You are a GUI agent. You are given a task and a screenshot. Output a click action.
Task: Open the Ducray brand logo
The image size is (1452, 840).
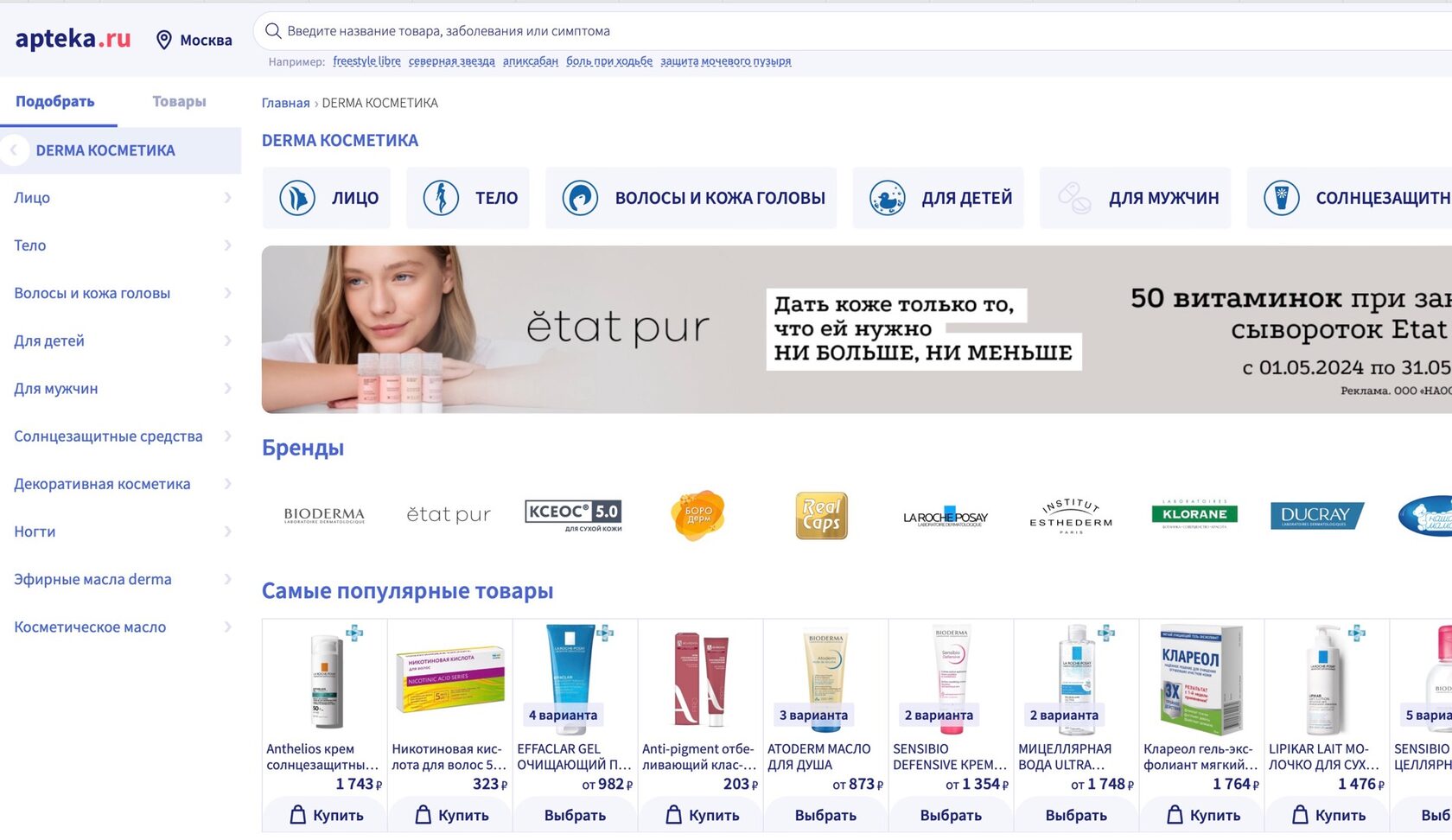pyautogui.click(x=1316, y=515)
